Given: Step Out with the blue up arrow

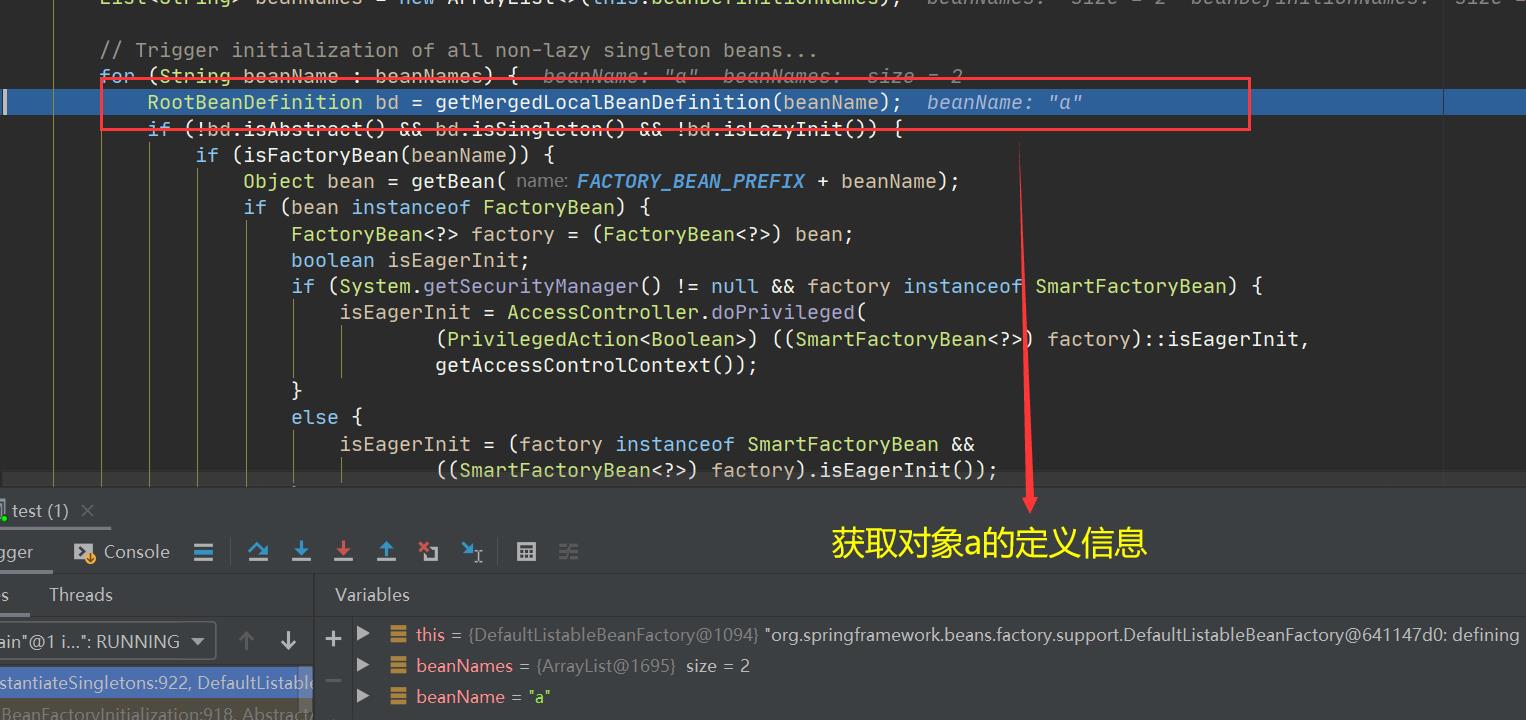Looking at the screenshot, I should [386, 552].
